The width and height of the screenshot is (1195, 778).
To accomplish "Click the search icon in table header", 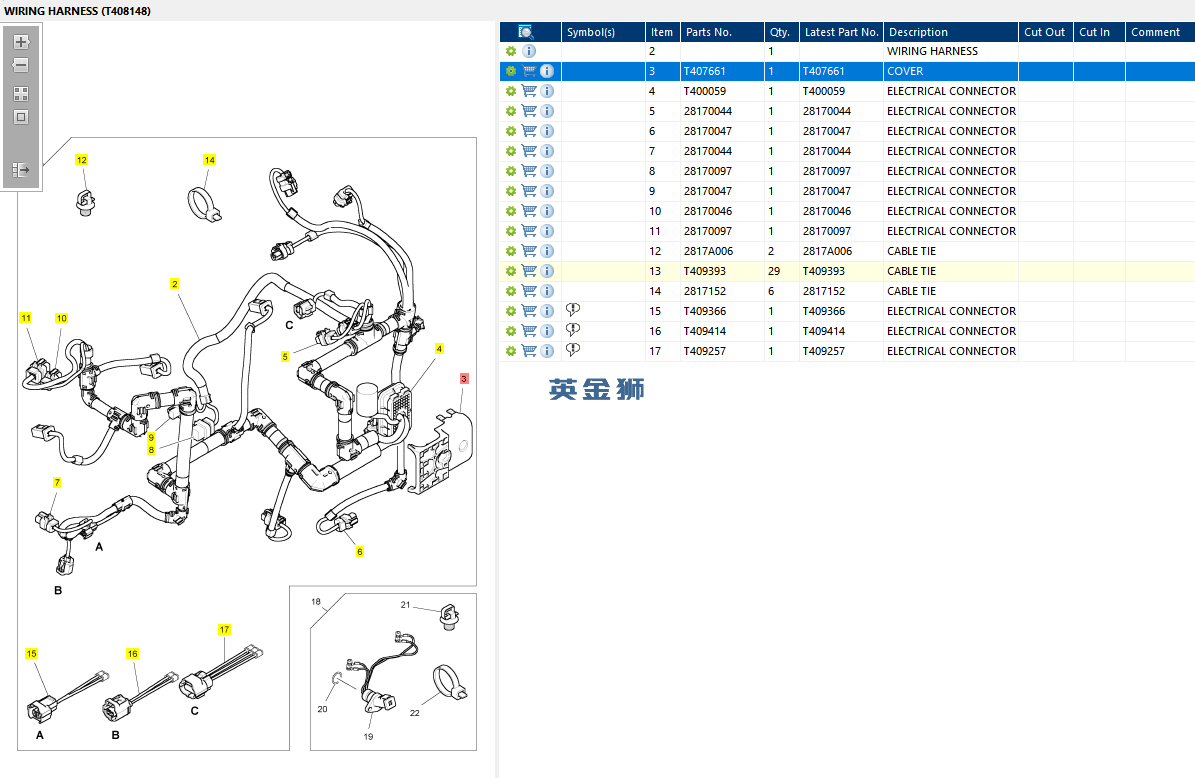I will click(526, 32).
